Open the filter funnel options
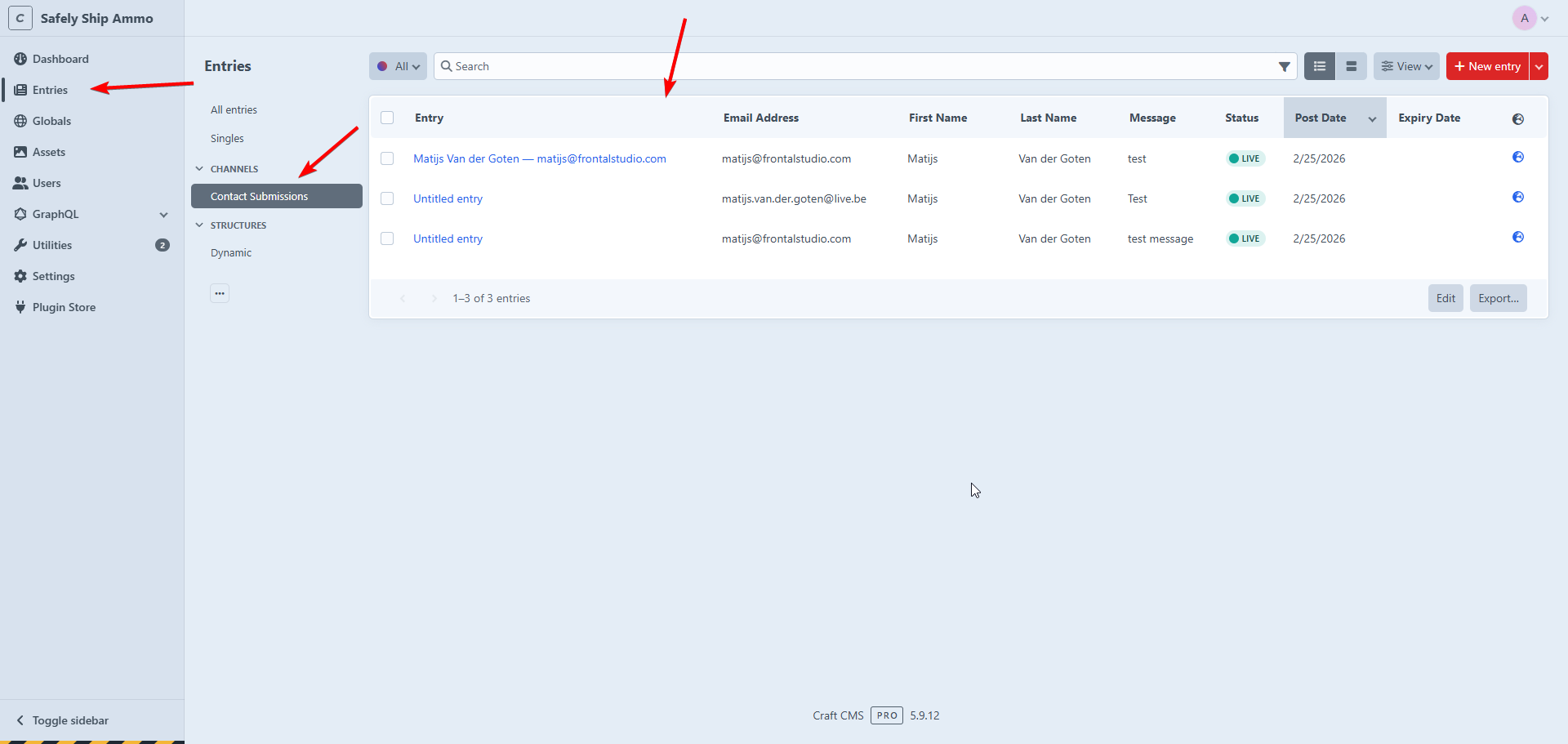Viewport: 1568px width, 744px height. pos(1284,66)
